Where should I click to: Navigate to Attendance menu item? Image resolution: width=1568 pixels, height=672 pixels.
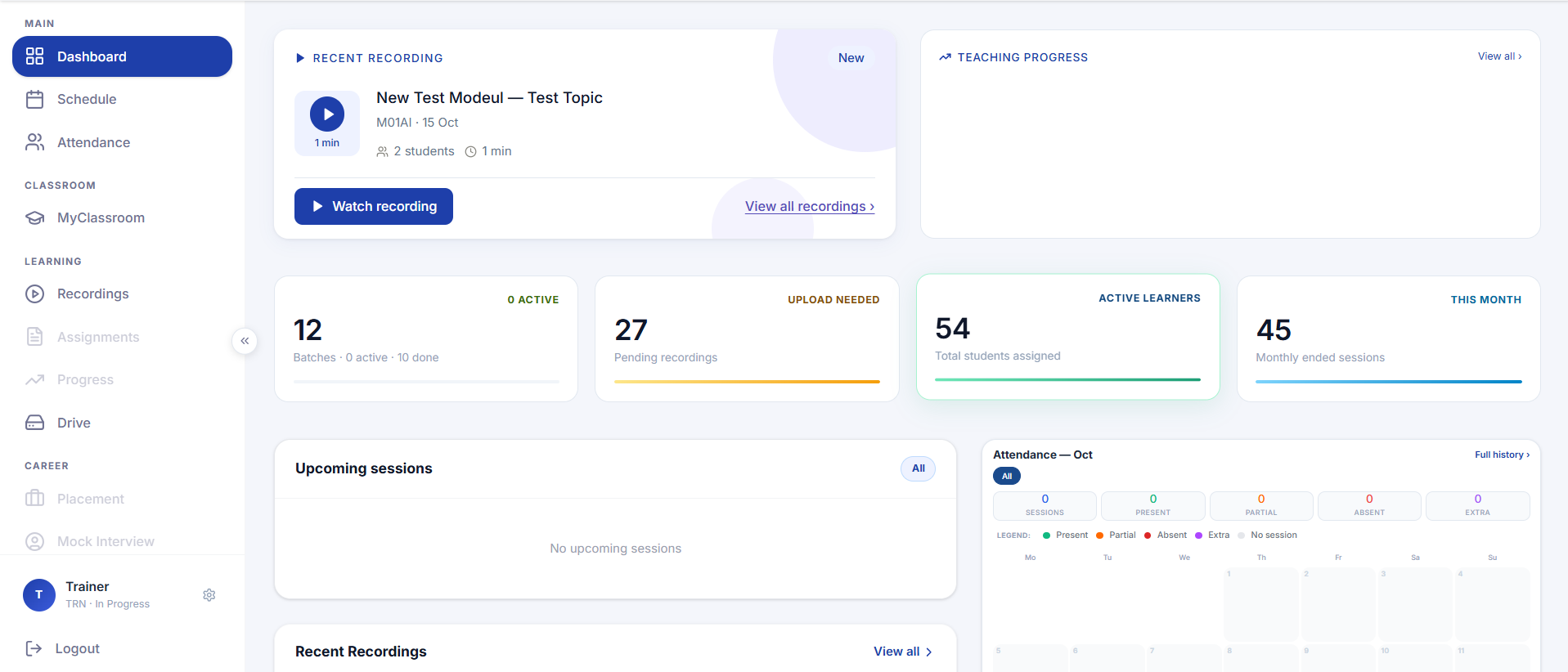122,142
